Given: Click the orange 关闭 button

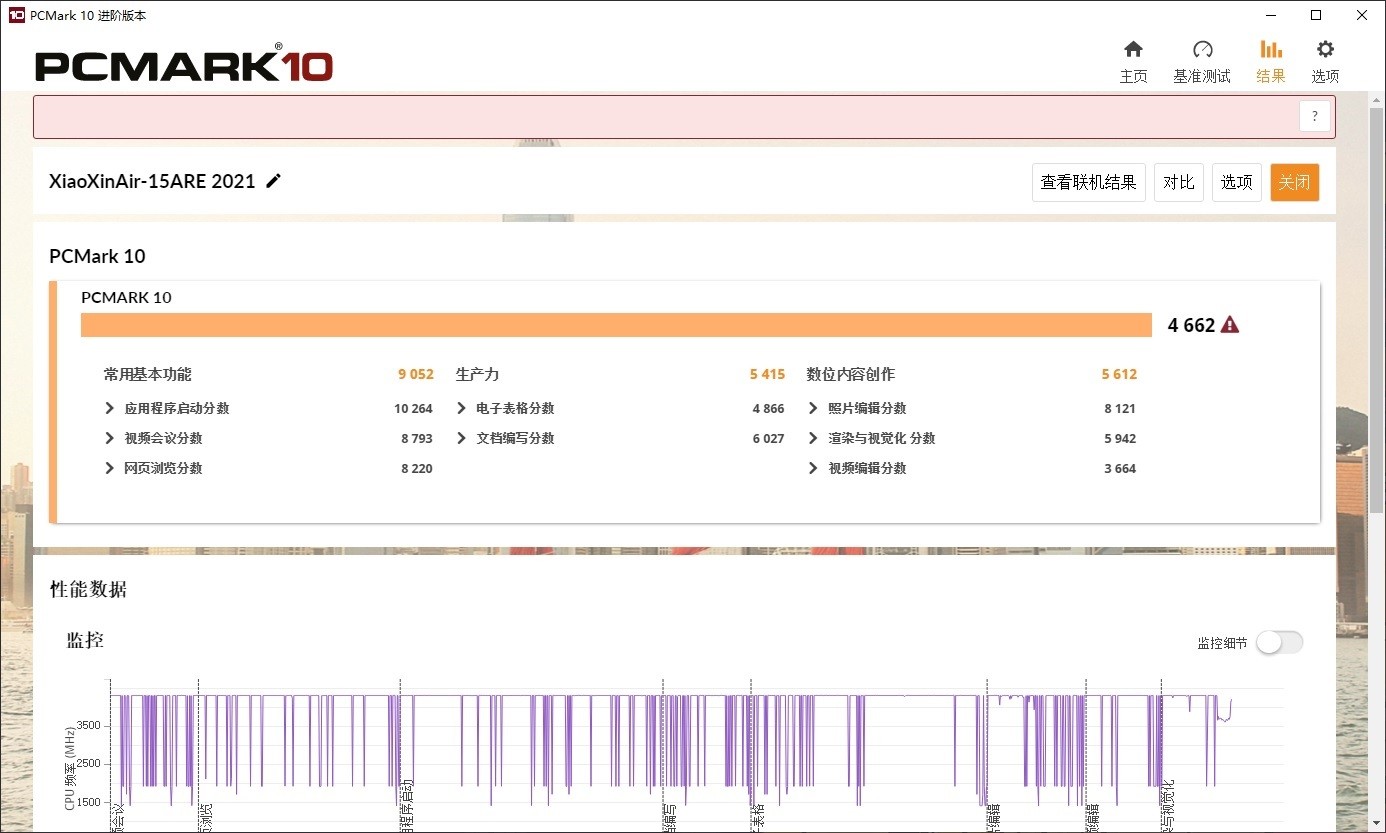Looking at the screenshot, I should pyautogui.click(x=1295, y=182).
